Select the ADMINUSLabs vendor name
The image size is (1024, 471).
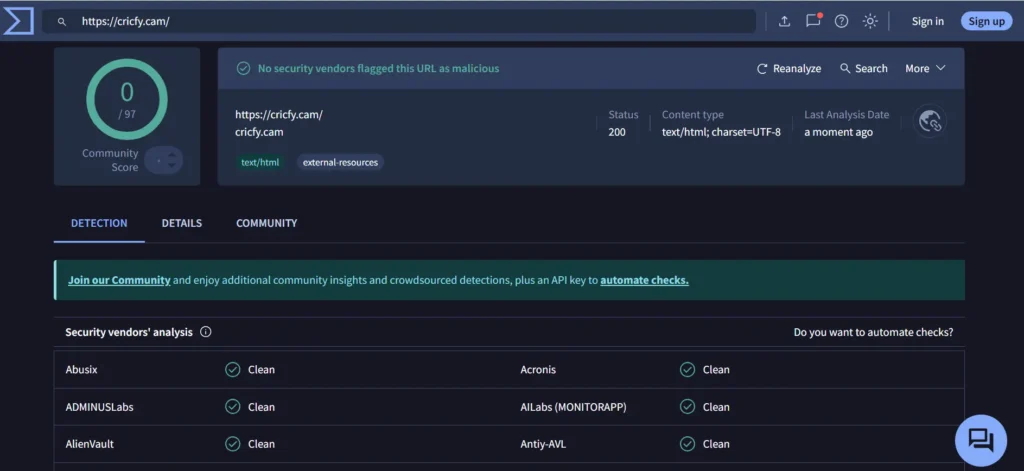pos(99,407)
